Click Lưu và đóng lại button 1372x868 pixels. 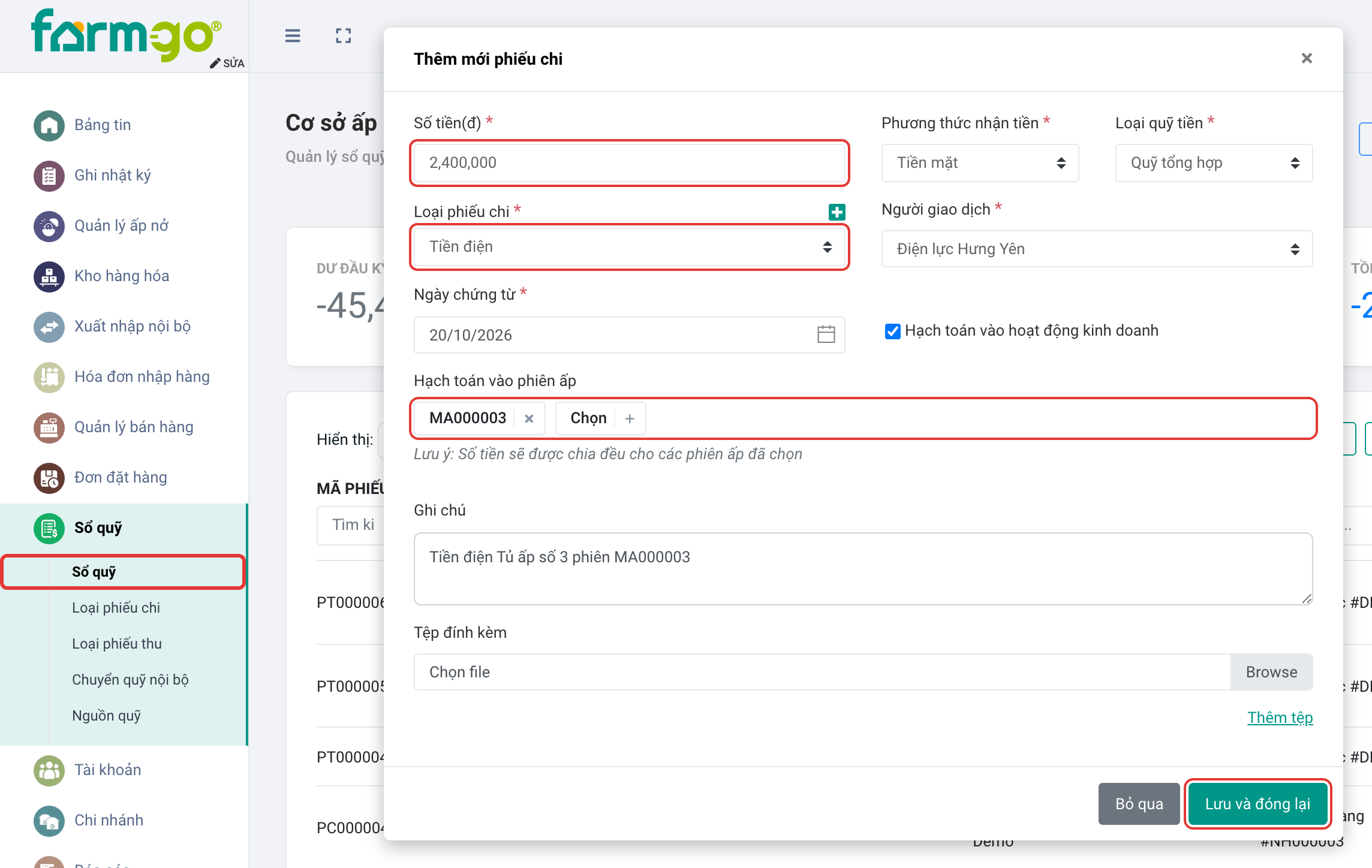1257,804
